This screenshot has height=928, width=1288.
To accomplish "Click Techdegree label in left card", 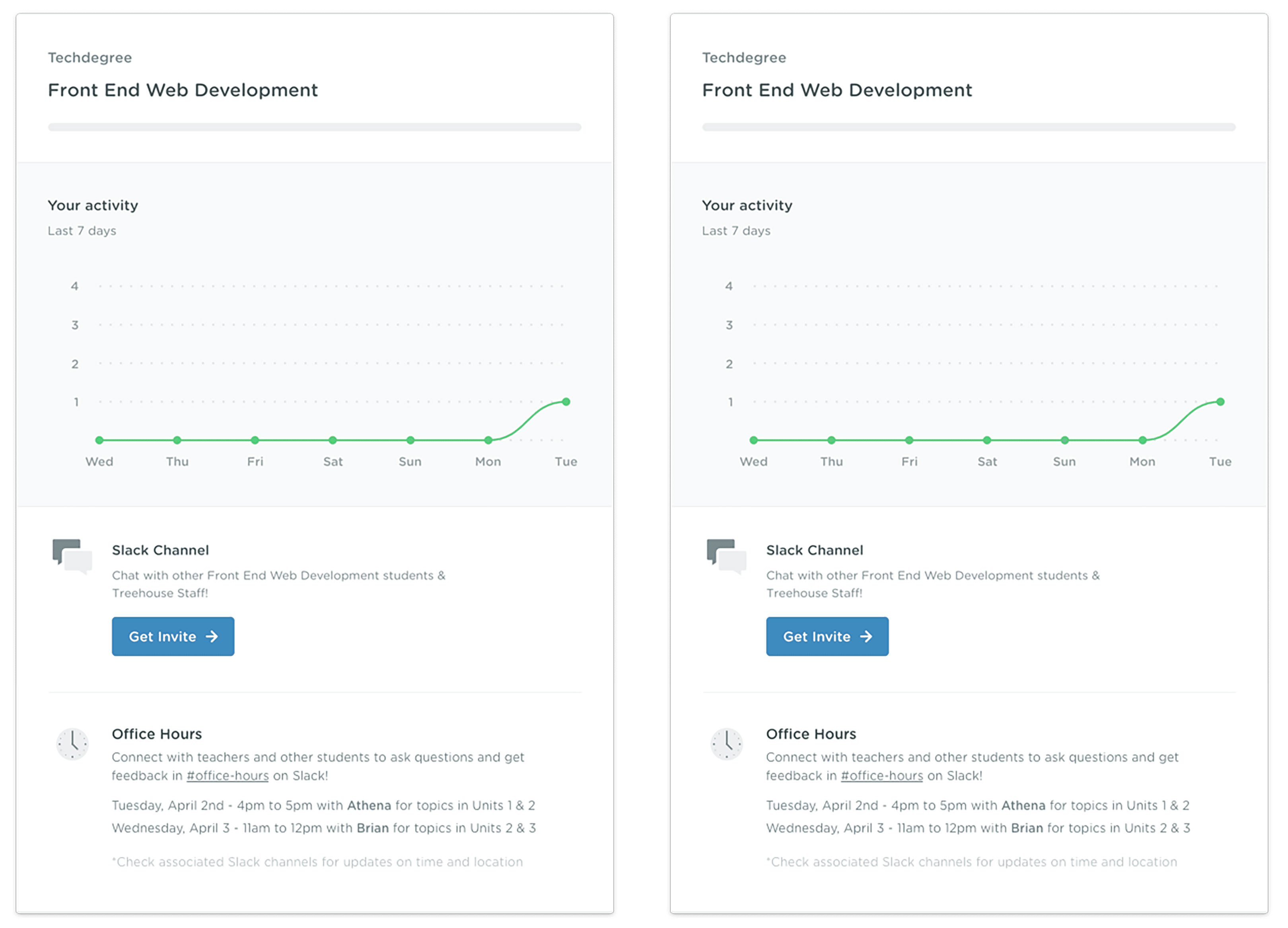I will point(90,57).
